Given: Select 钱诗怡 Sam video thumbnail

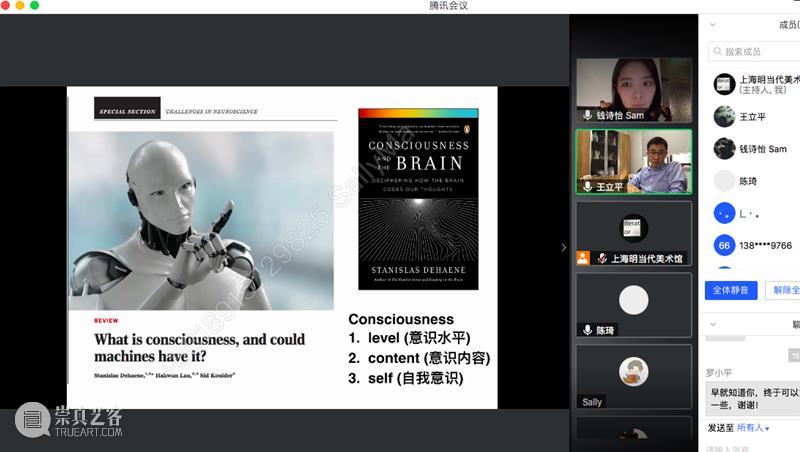Looking at the screenshot, I should (x=634, y=90).
